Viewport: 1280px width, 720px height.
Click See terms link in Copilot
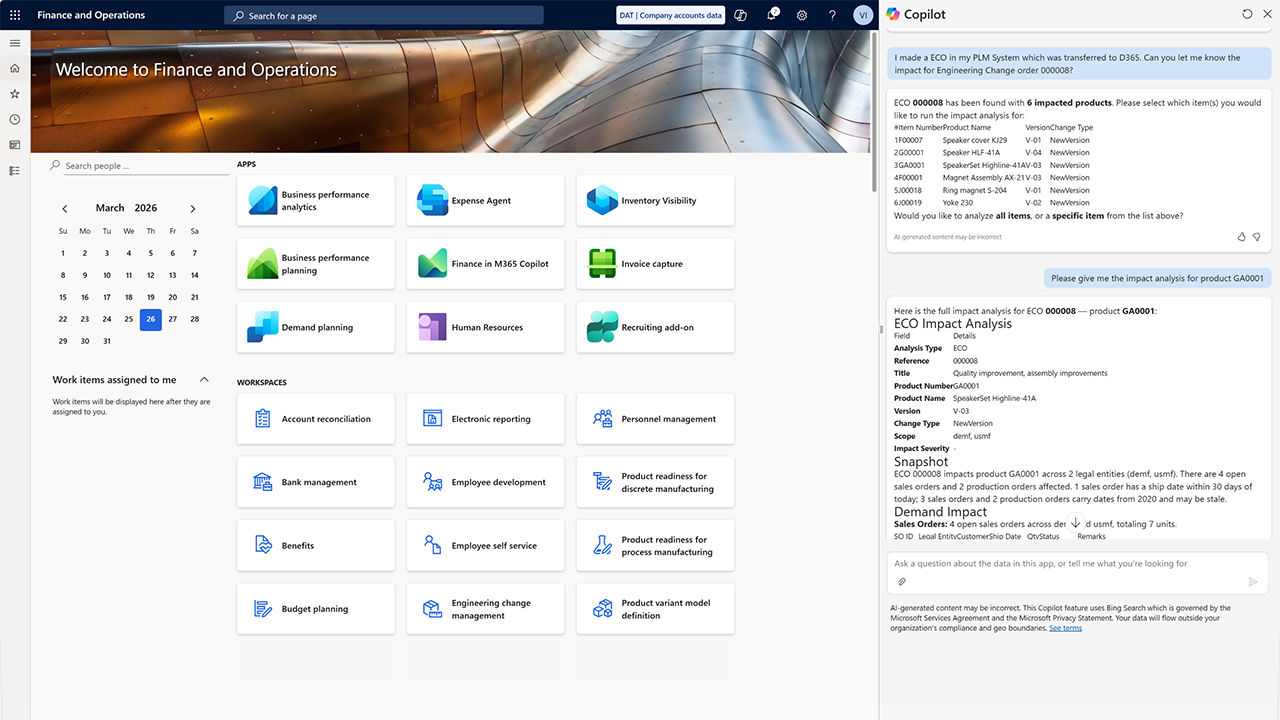coord(1065,628)
